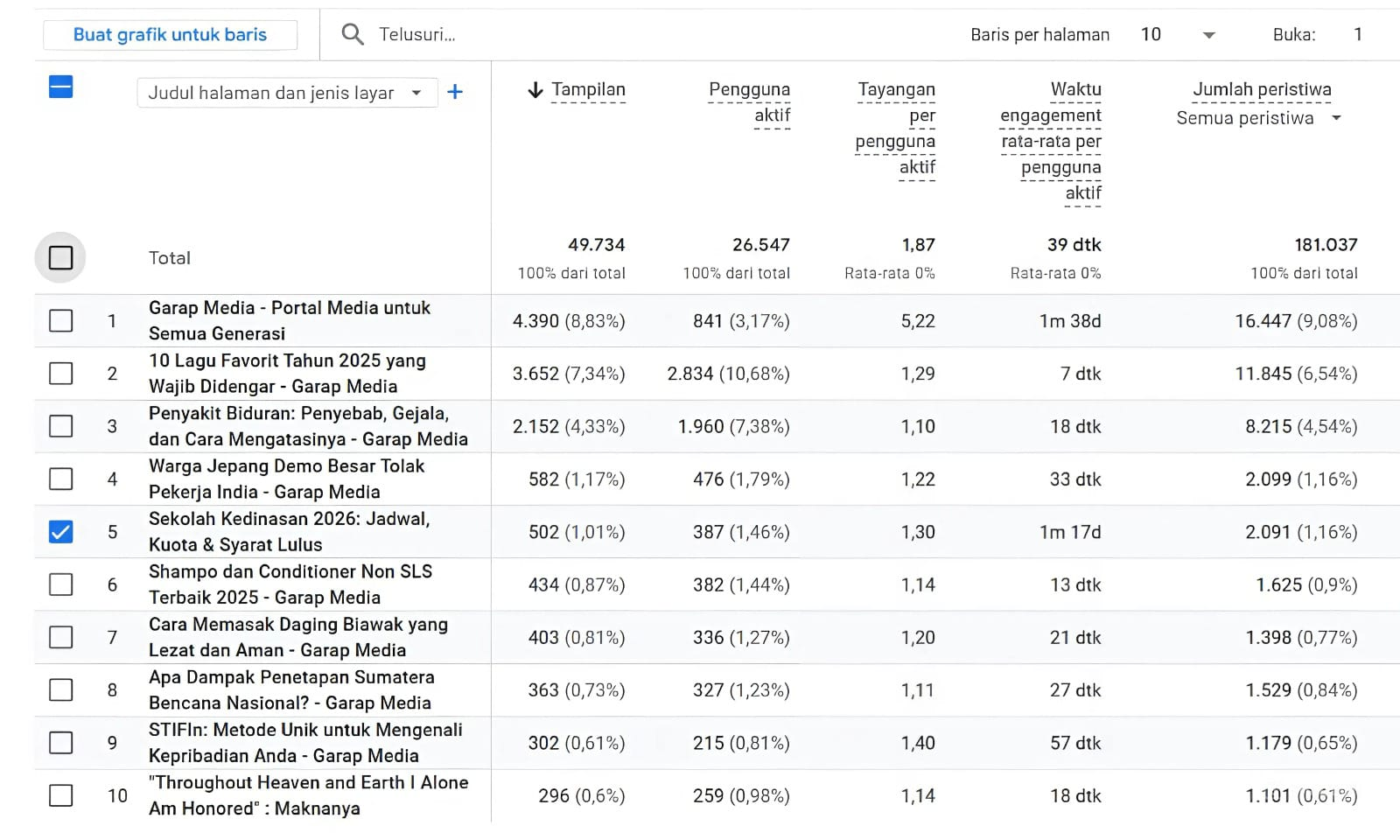Tick the checkbox for row 10
The height and width of the screenshot is (840, 1400).
[60, 795]
